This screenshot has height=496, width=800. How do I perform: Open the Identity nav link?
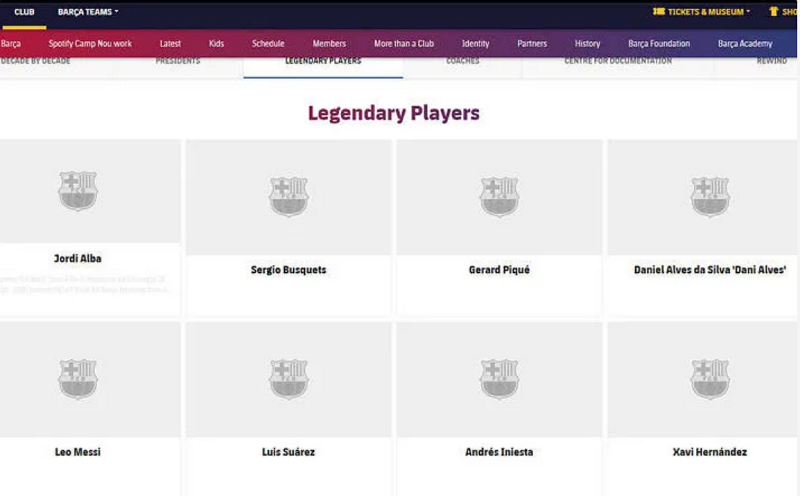(476, 43)
